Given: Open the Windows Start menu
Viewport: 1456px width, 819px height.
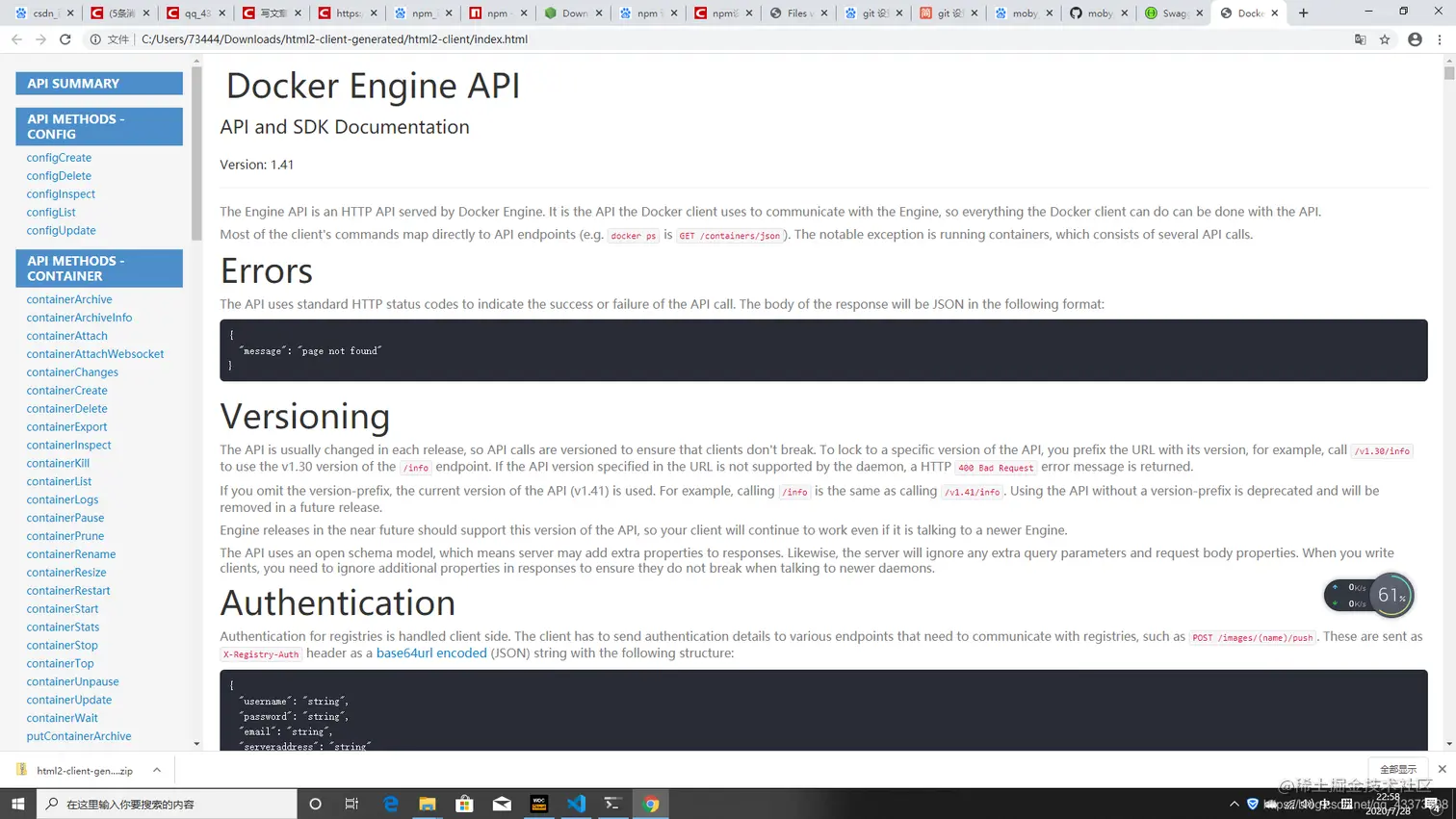Looking at the screenshot, I should point(17,804).
